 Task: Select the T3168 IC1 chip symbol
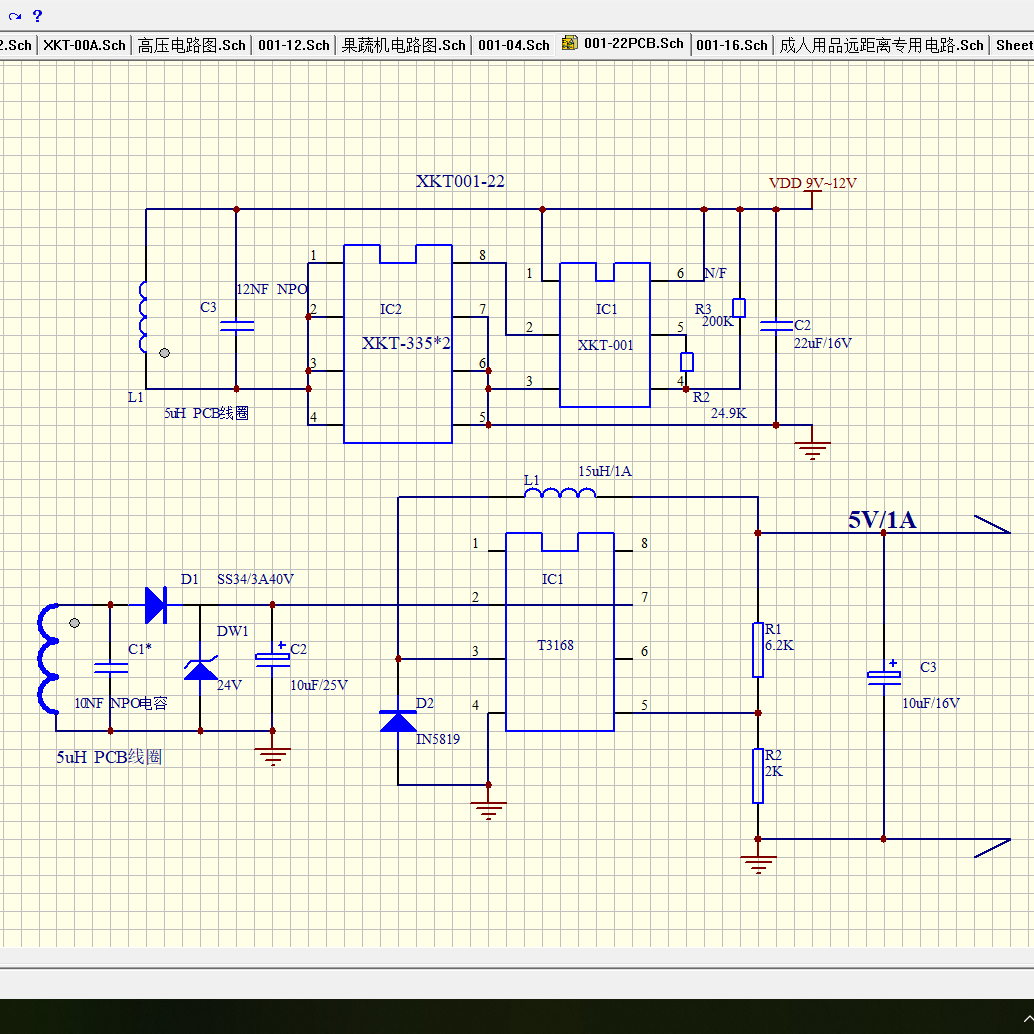560,632
